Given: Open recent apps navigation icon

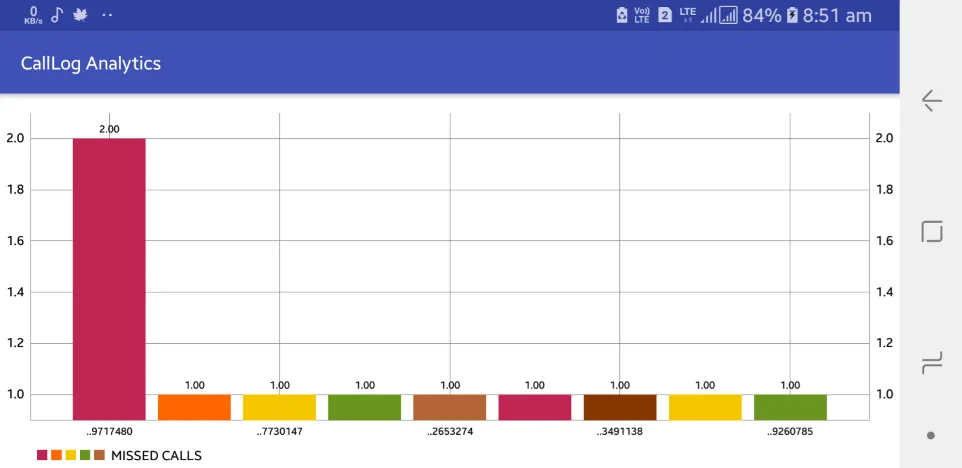Looking at the screenshot, I should [x=931, y=363].
